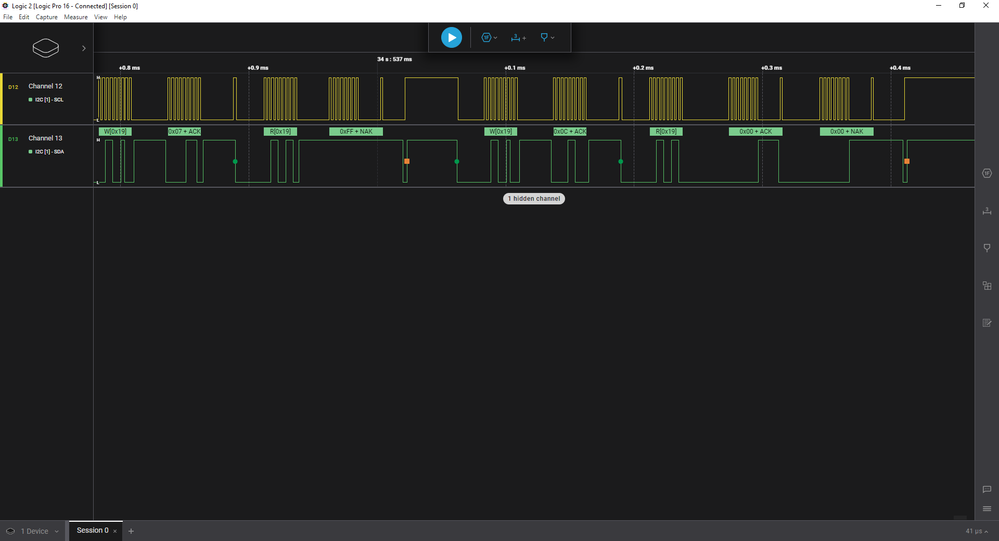Viewport: 999px width, 541px height.
Task: Open the session Notes panel icon
Action: point(986,323)
